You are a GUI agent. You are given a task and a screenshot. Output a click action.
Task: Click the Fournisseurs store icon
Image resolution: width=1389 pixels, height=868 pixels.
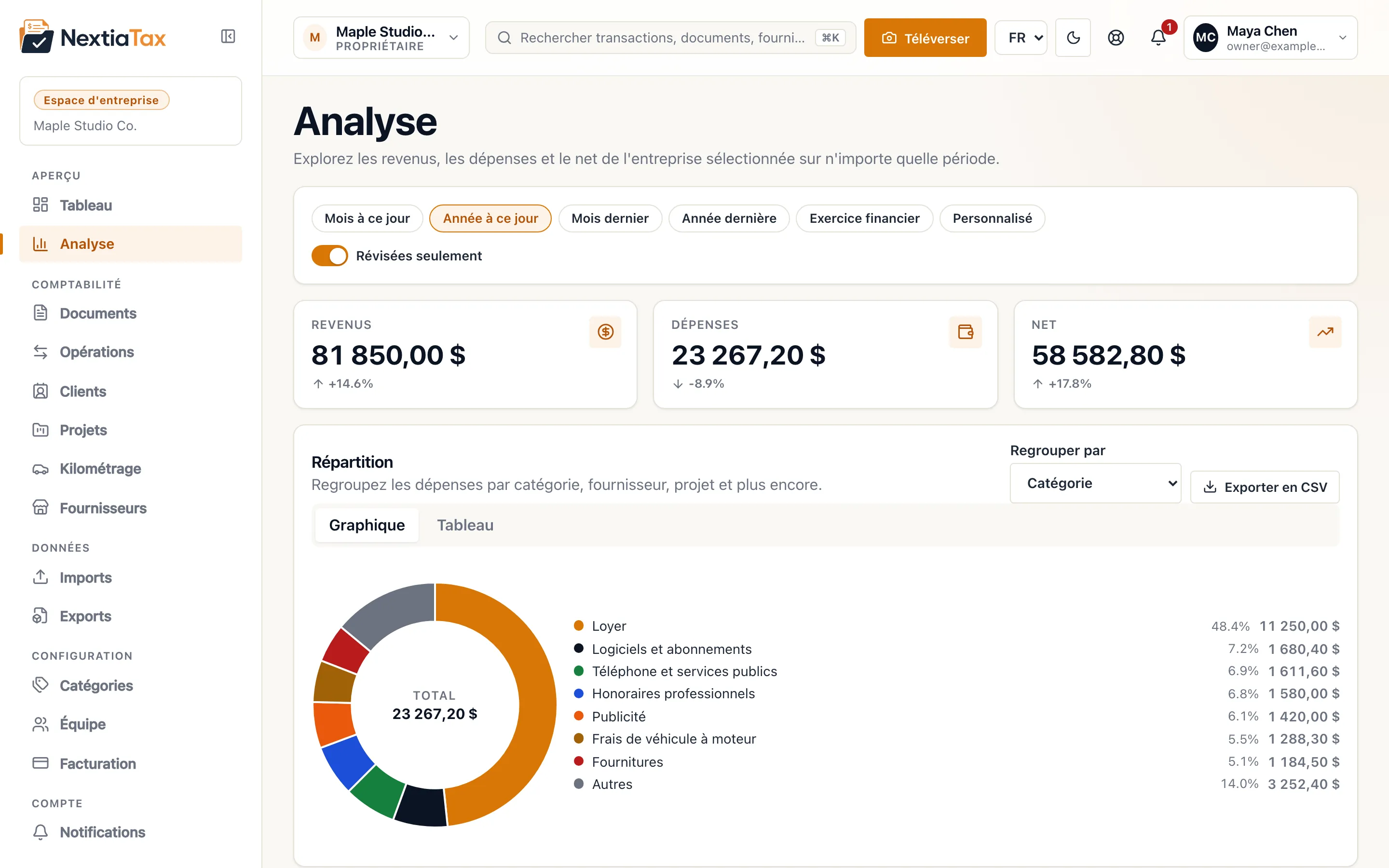40,507
